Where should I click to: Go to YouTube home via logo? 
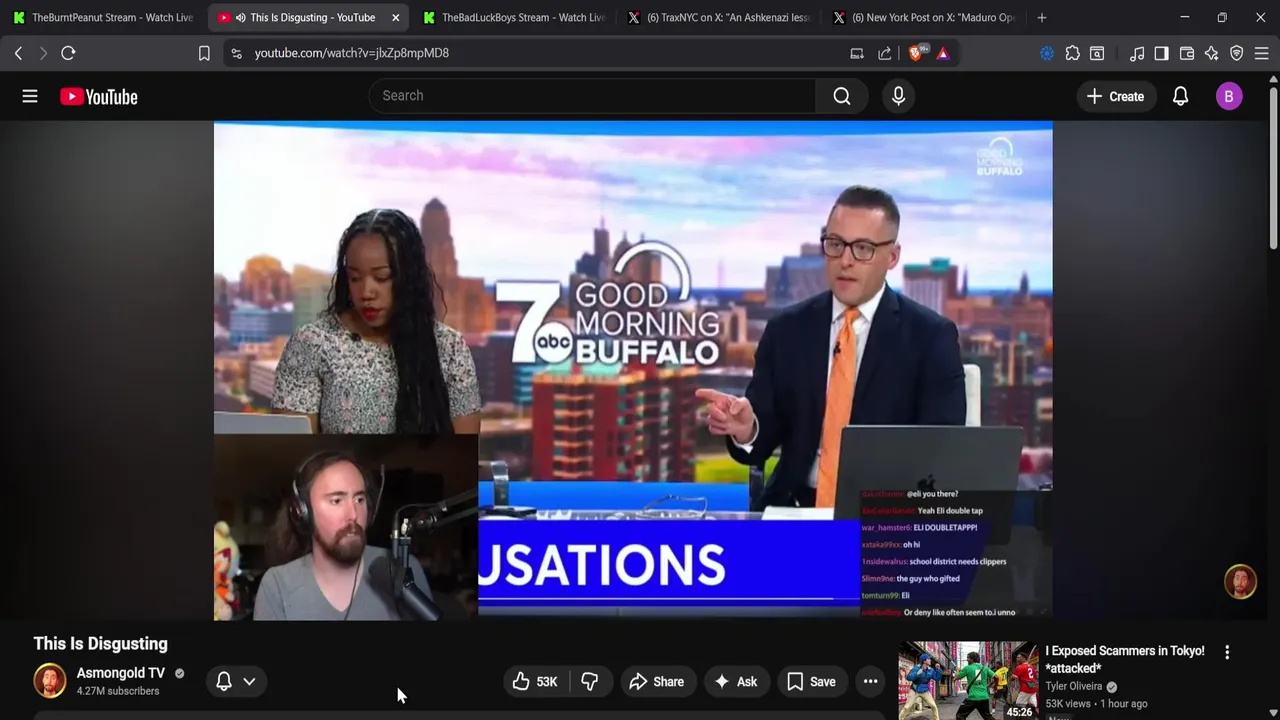[98, 97]
